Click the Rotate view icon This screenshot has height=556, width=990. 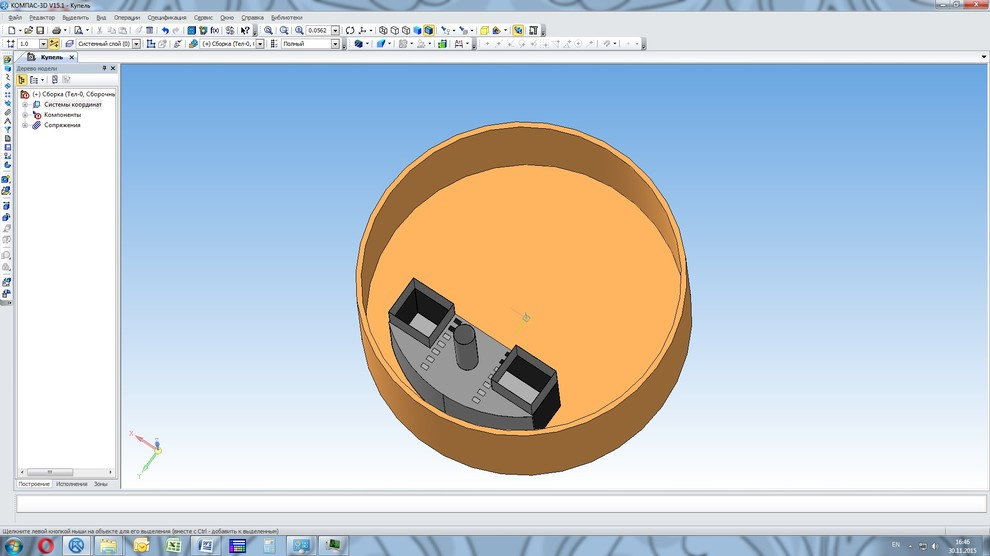click(x=350, y=31)
